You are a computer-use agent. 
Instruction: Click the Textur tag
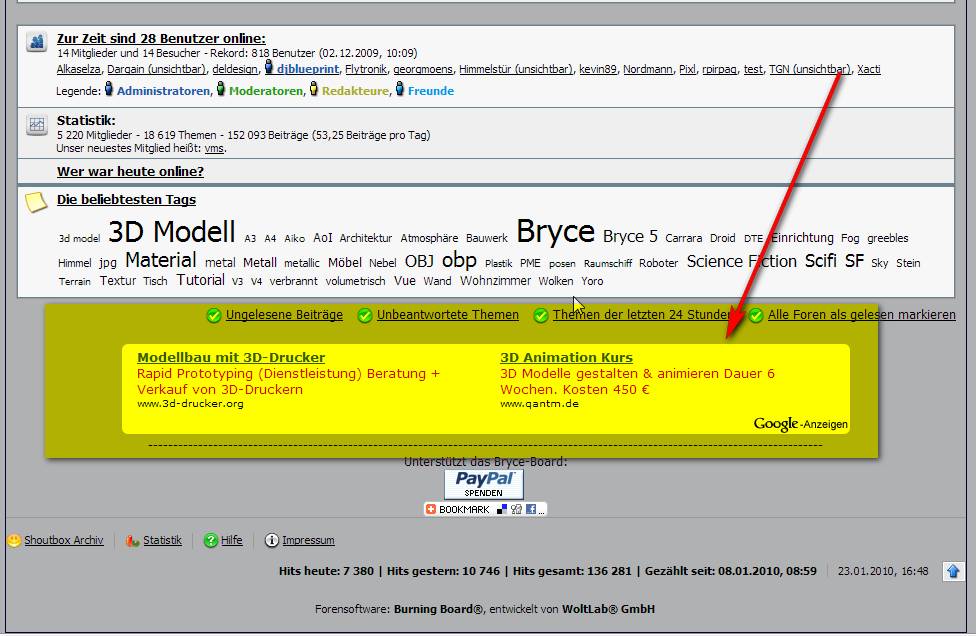[x=118, y=281]
